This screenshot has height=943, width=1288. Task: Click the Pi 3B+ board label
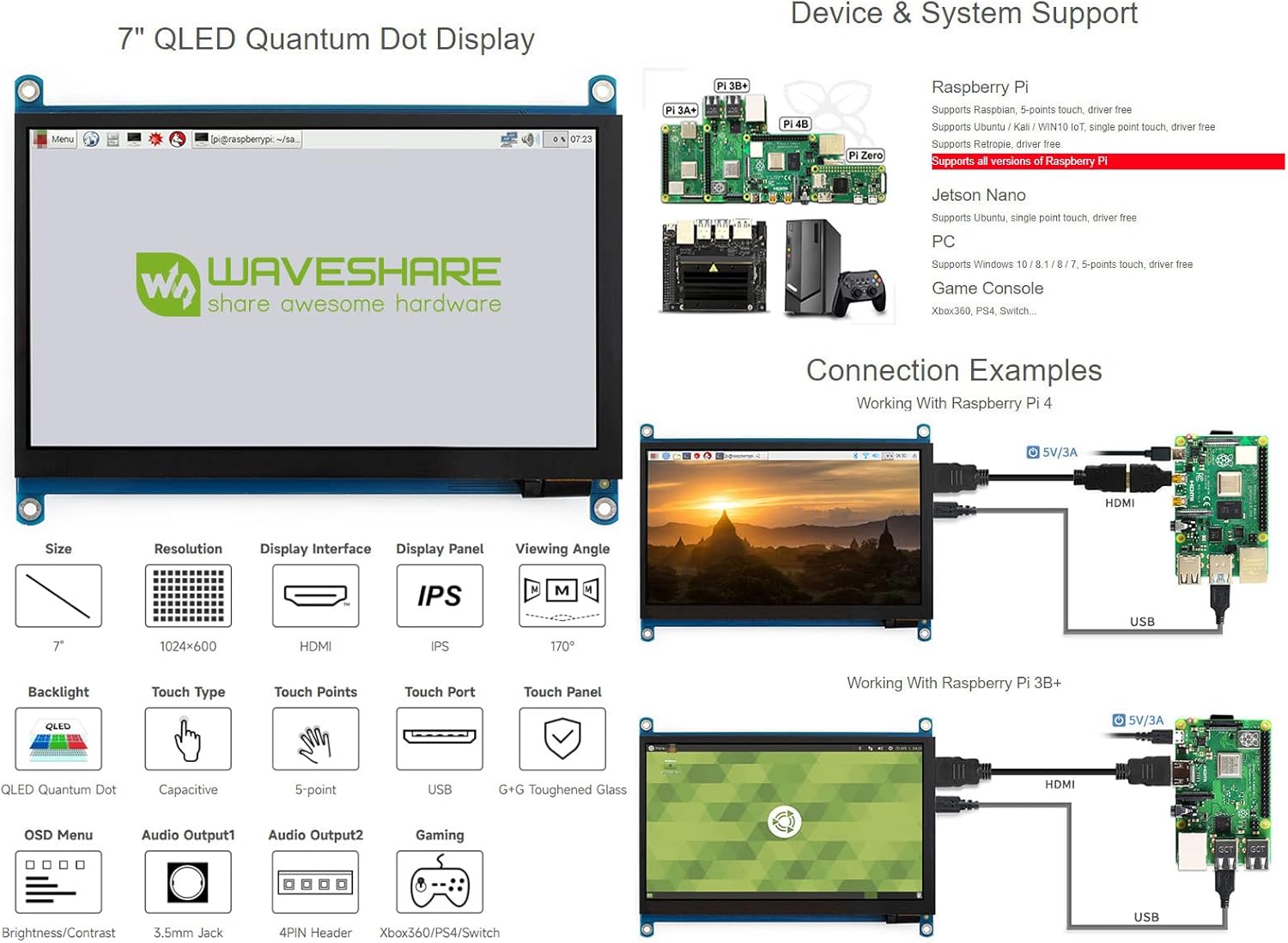[x=732, y=86]
